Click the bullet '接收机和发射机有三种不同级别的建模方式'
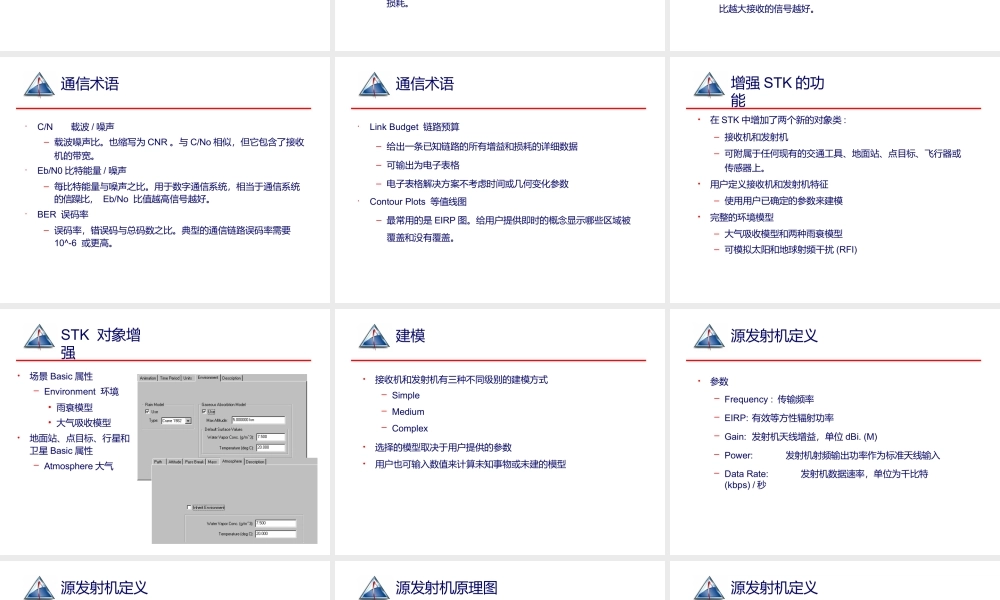The width and height of the screenshot is (1000, 600). click(x=461, y=379)
